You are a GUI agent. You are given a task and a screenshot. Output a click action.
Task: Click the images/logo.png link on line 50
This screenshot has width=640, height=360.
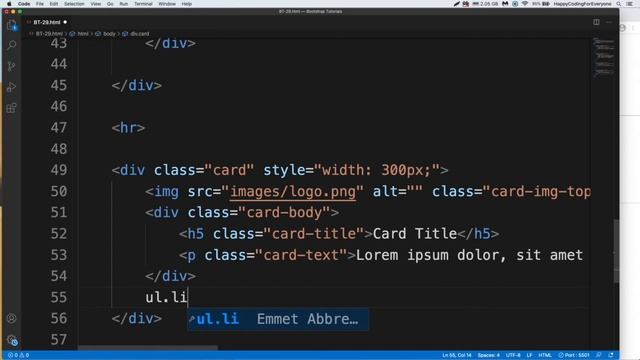pos(293,191)
